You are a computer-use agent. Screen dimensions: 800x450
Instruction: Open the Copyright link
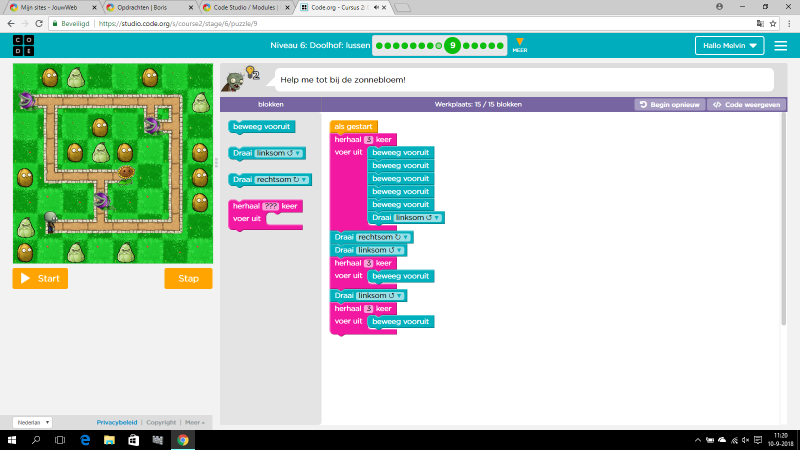click(x=161, y=422)
